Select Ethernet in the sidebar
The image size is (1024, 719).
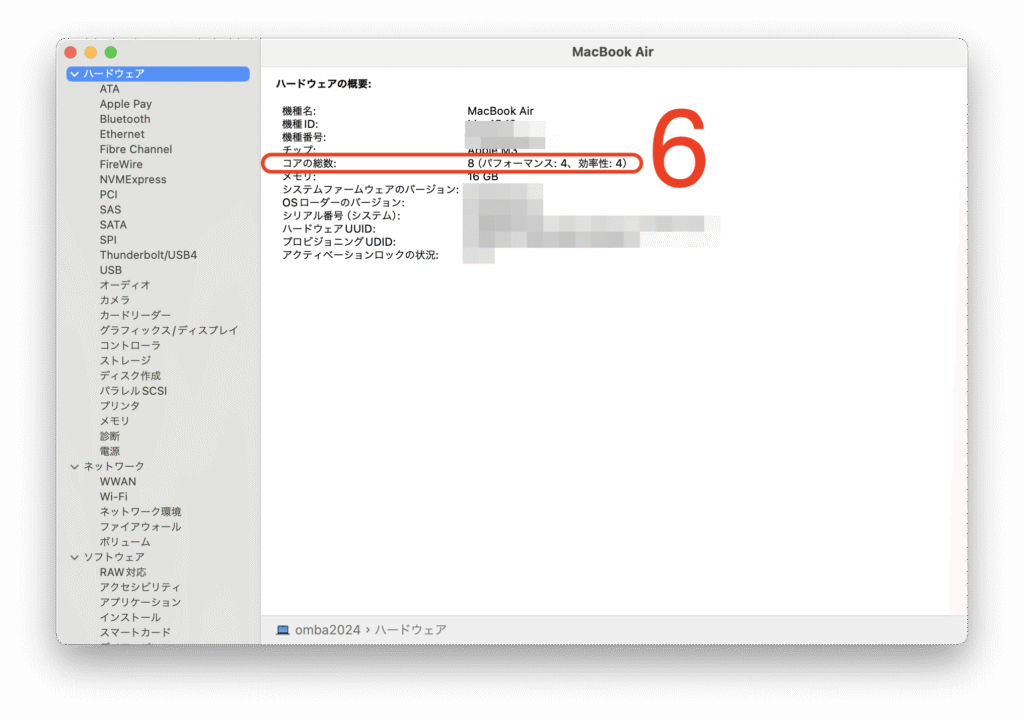click(x=122, y=134)
